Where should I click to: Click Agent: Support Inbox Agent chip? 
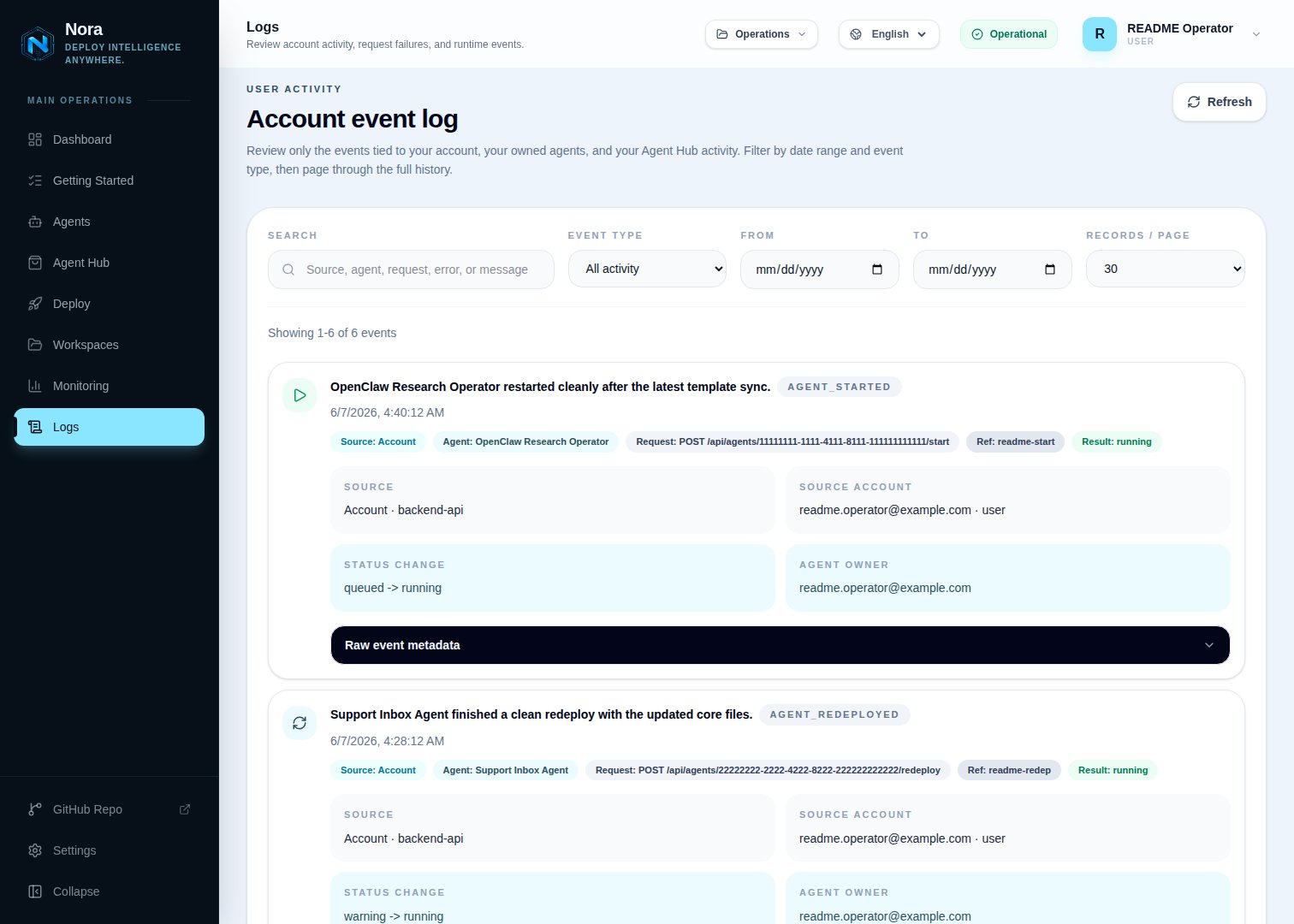[506, 770]
